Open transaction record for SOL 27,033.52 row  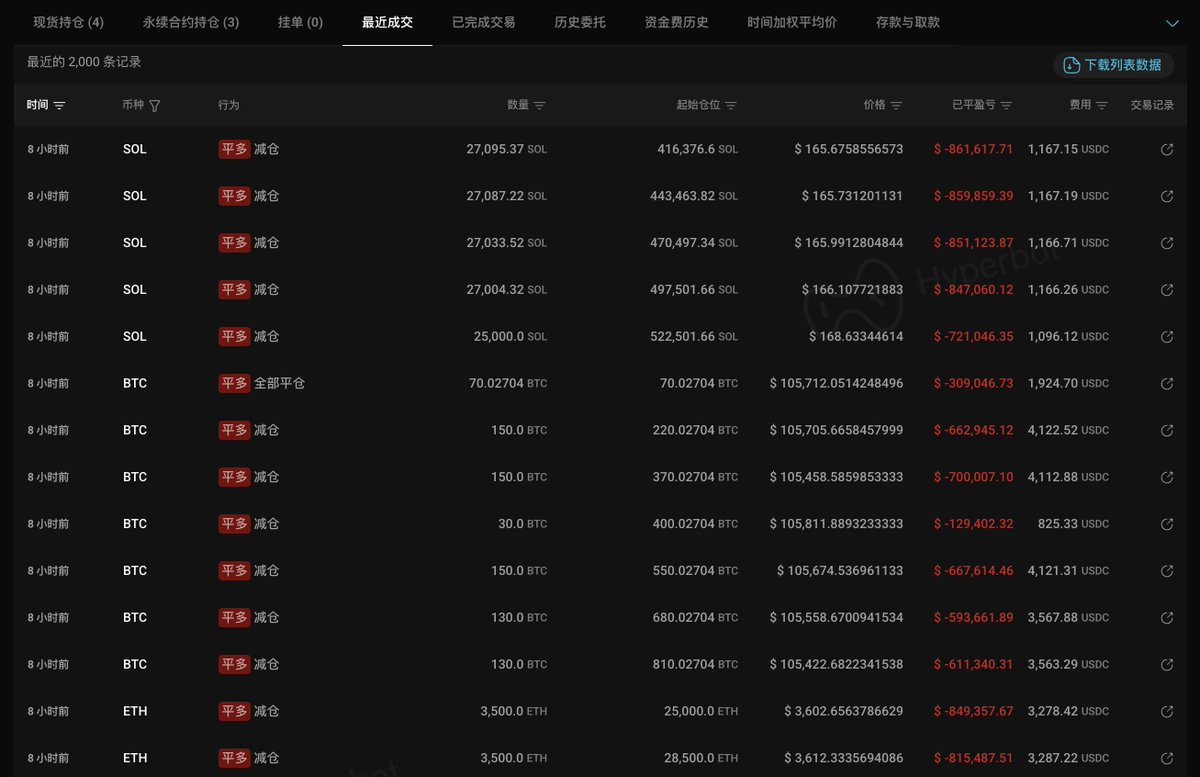tap(1166, 243)
